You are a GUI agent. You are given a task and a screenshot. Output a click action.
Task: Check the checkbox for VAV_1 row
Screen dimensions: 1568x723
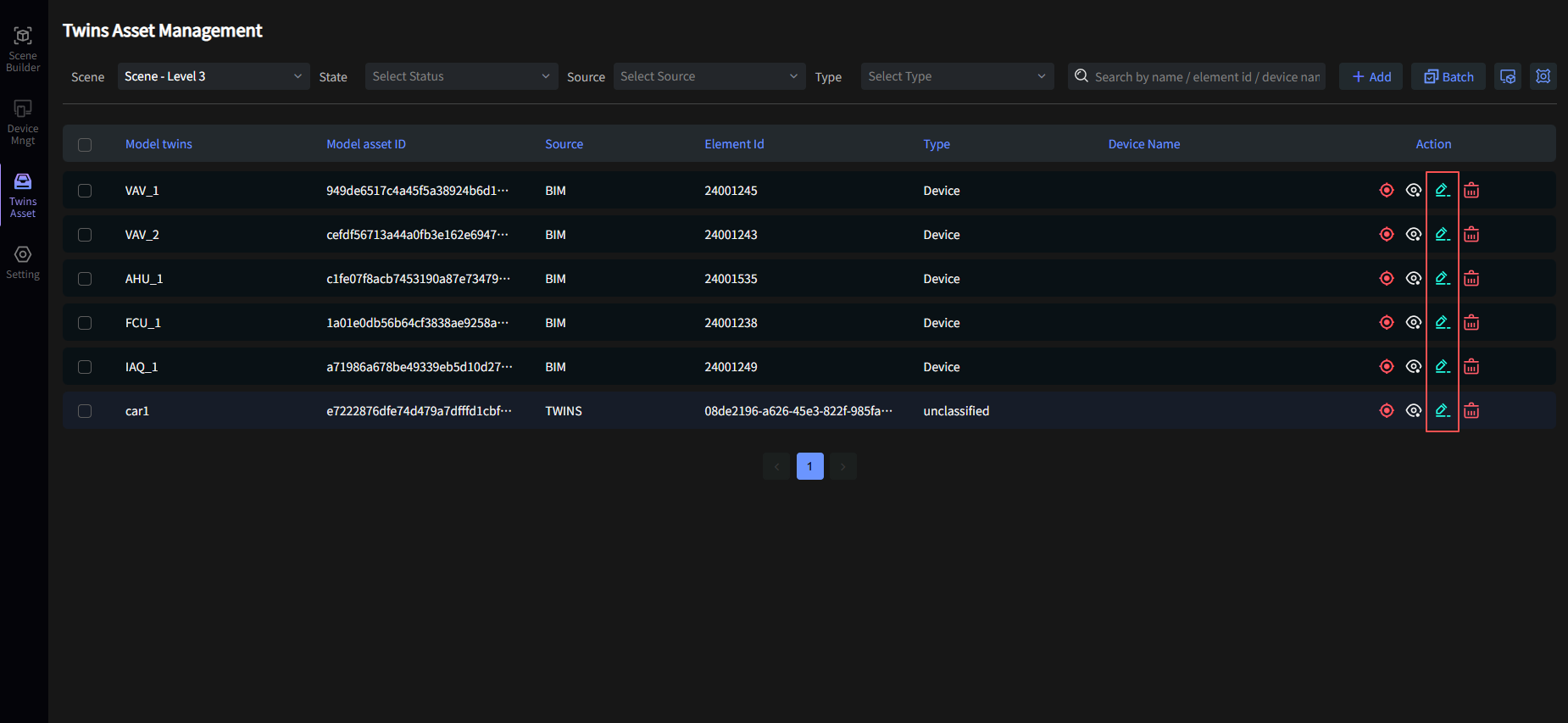[85, 191]
